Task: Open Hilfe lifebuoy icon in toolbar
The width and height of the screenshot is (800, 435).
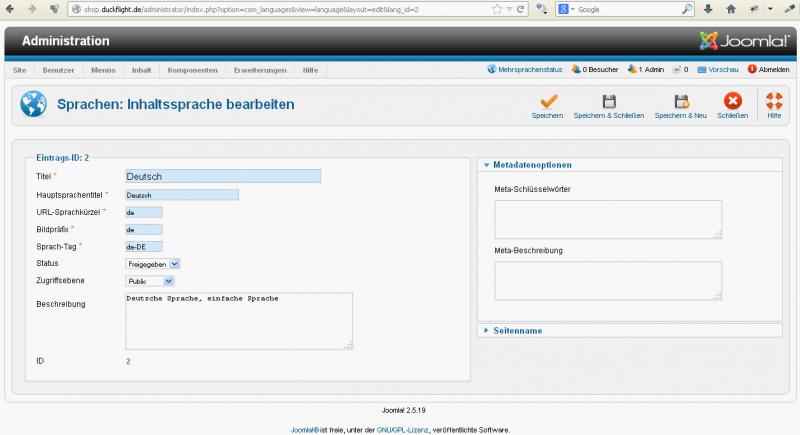Action: click(774, 101)
